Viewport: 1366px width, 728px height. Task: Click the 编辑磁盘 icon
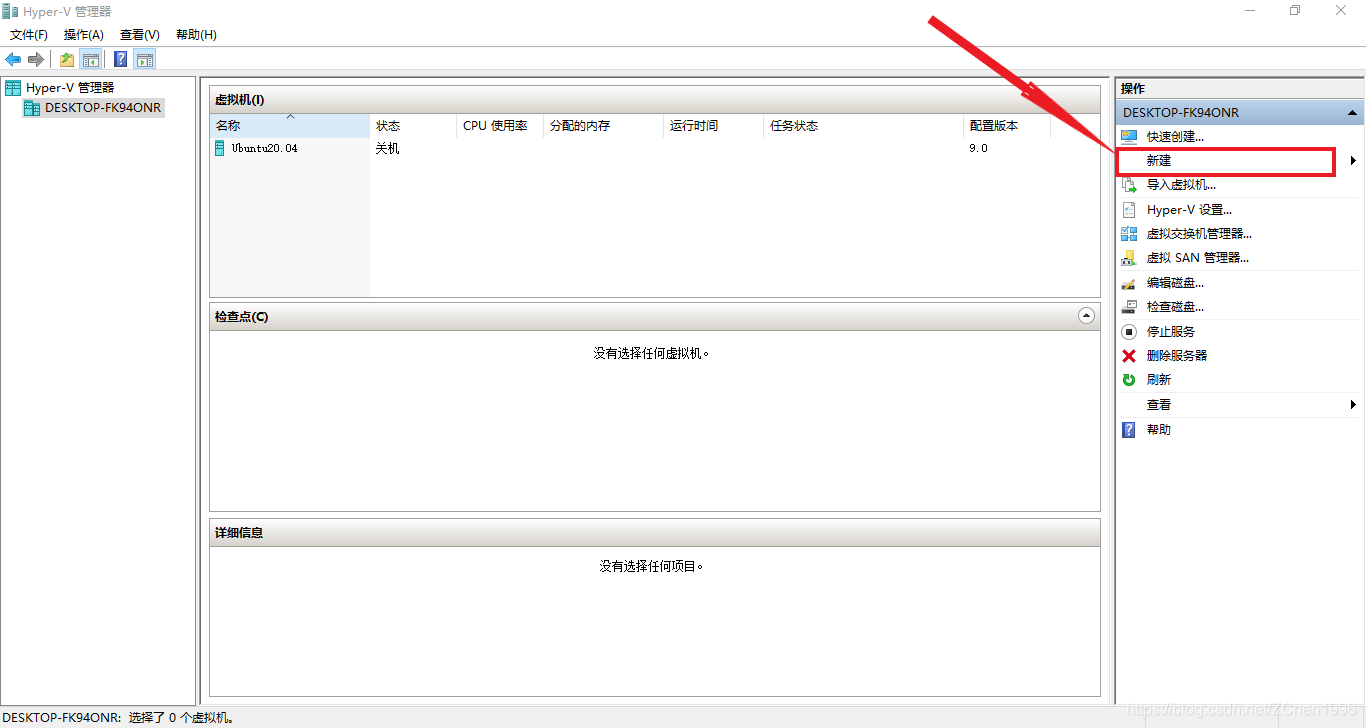click(1129, 283)
